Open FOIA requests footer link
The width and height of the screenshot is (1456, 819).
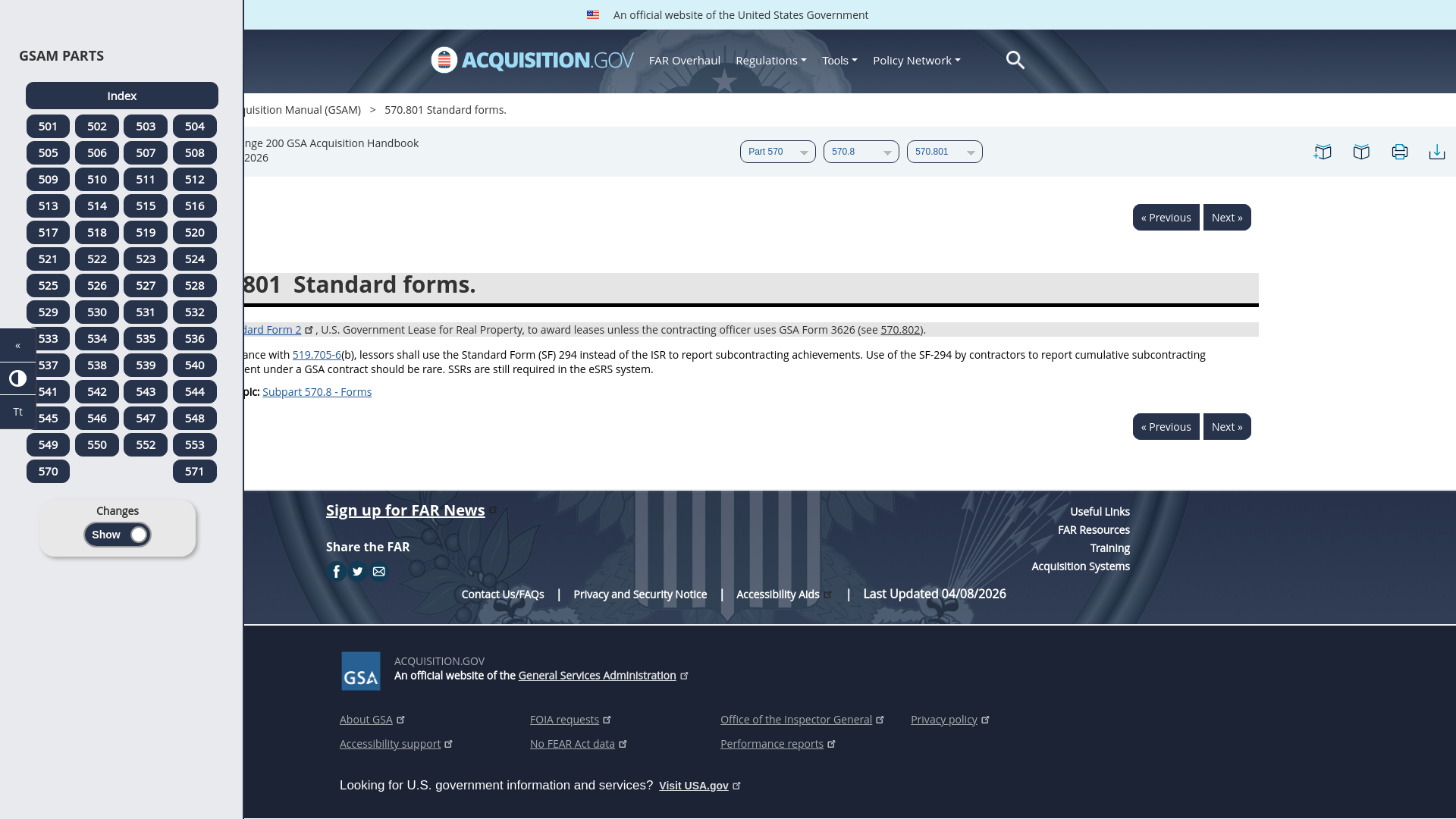point(564,720)
